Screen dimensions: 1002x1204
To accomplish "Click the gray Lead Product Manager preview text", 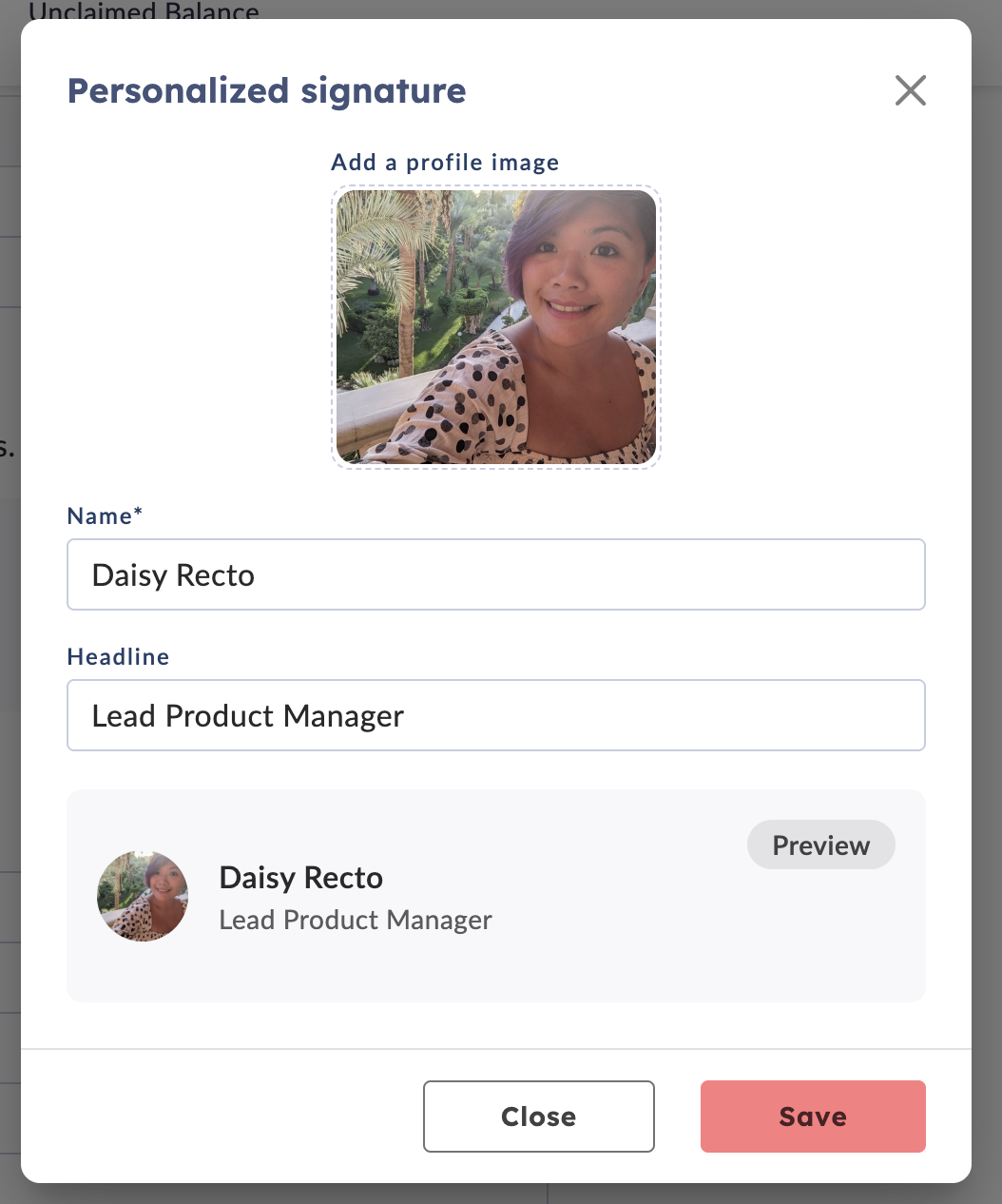I will [x=356, y=920].
